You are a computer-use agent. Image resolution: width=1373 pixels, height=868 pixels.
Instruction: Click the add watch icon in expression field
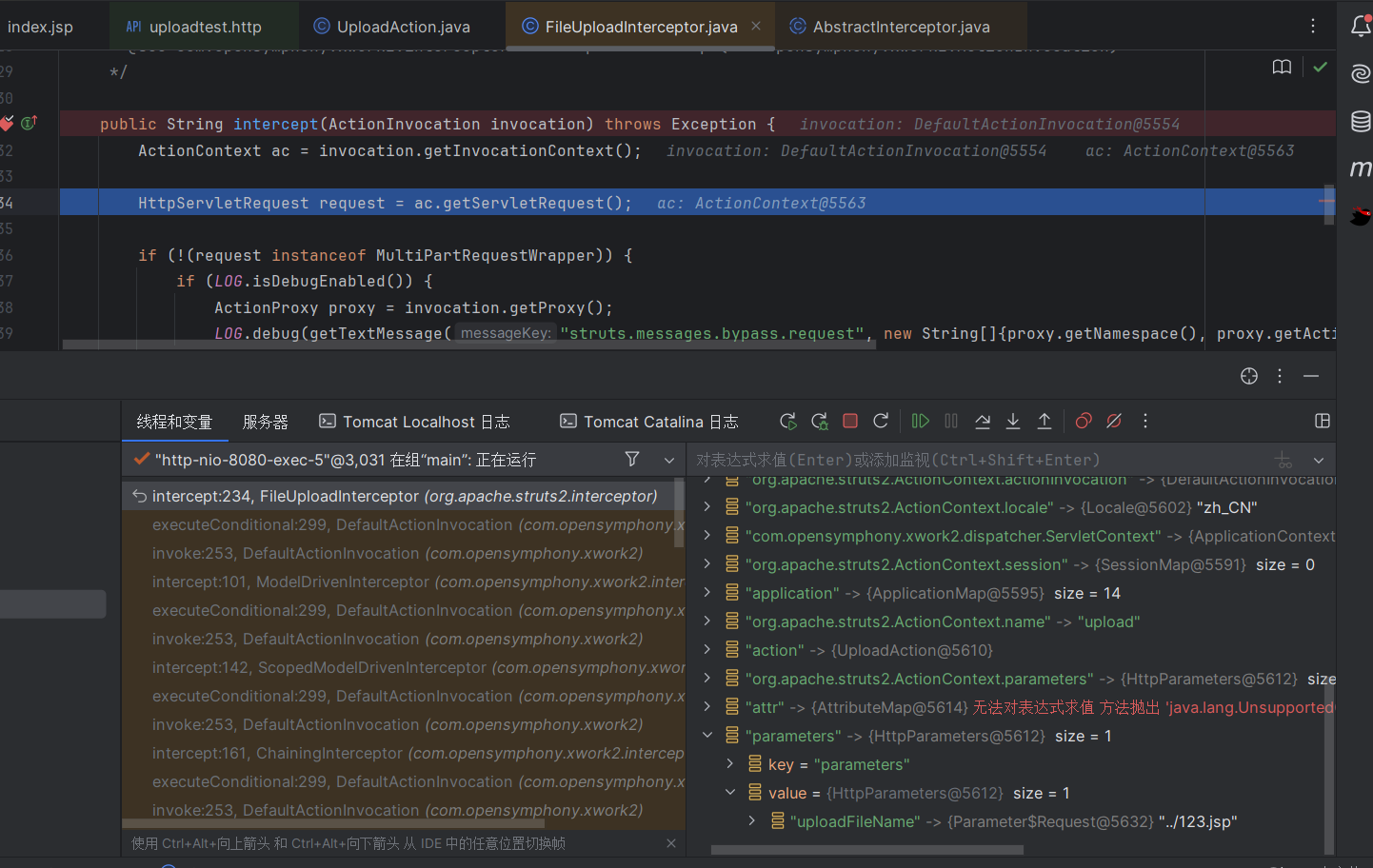coord(1283,460)
